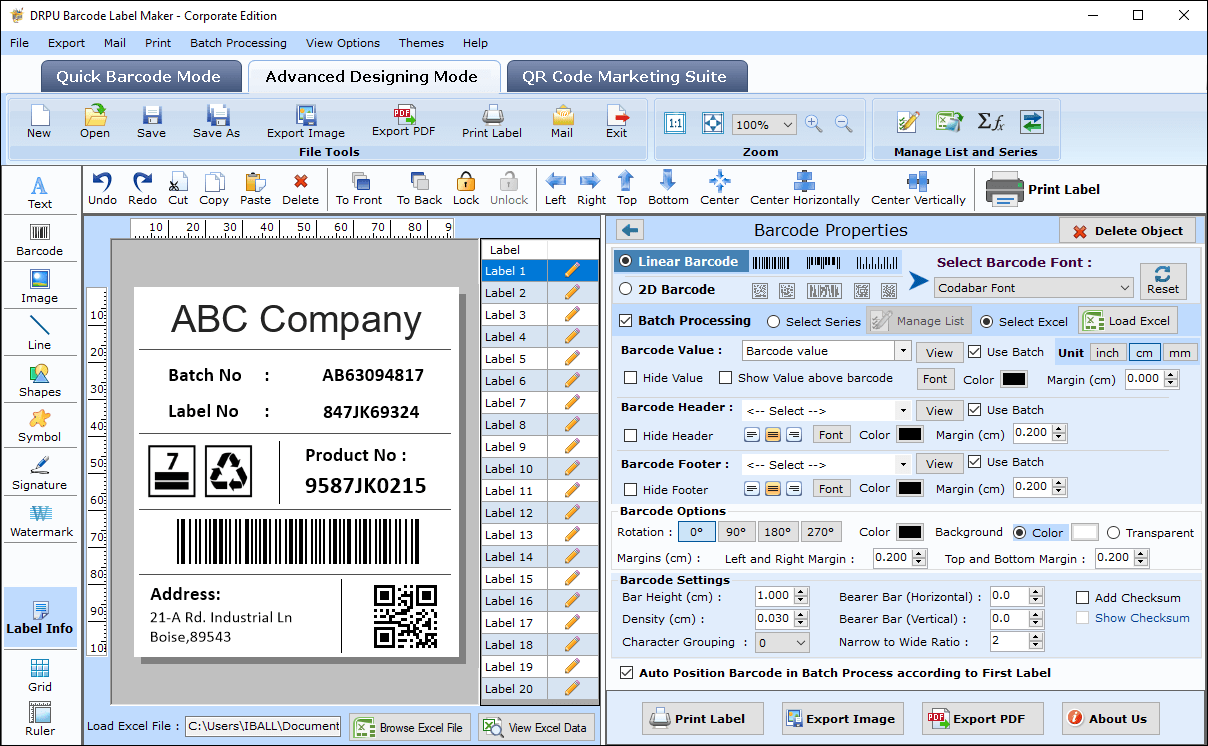1208x746 pixels.
Task: Open the Batch Processing menu
Action: pyautogui.click(x=238, y=43)
